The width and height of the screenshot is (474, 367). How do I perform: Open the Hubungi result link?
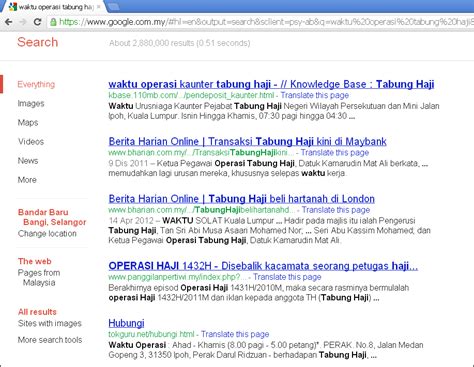pyautogui.click(x=126, y=323)
